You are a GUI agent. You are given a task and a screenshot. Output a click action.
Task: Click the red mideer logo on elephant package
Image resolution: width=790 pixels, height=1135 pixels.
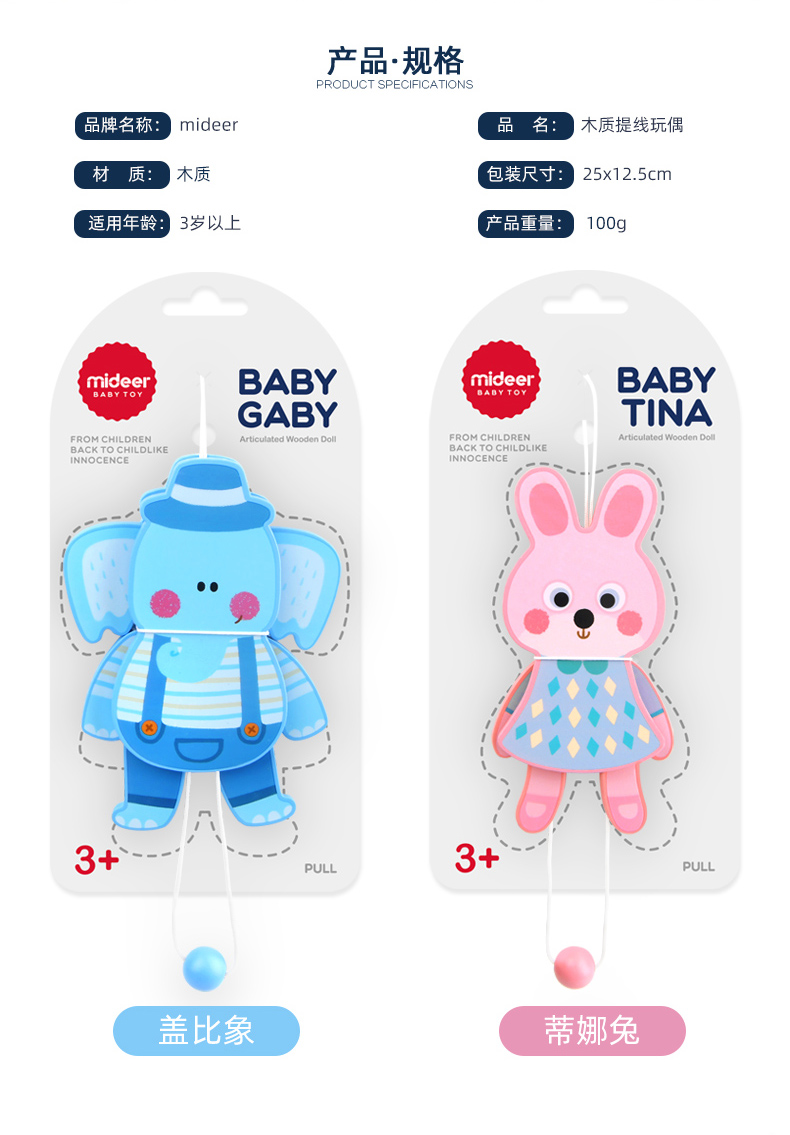(117, 381)
